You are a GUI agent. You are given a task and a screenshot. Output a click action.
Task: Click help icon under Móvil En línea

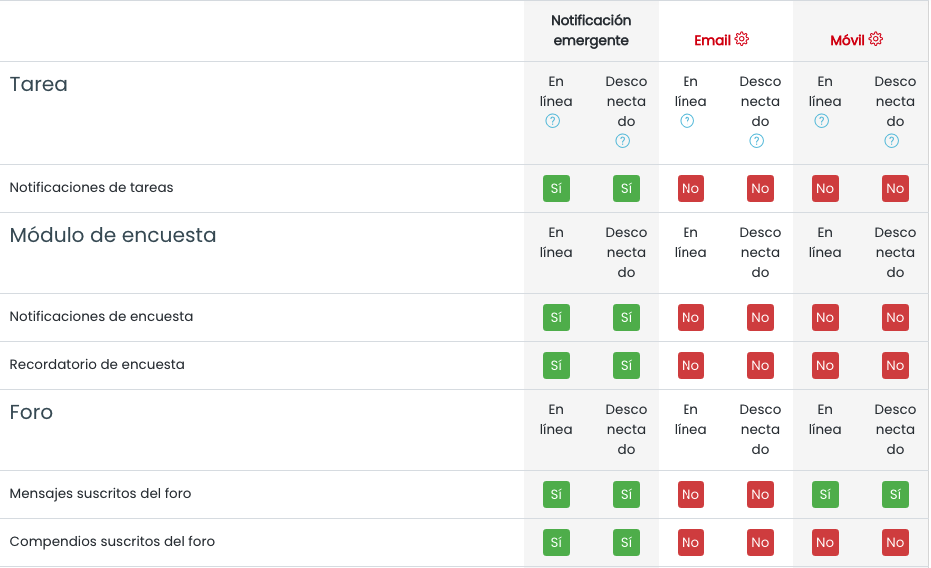click(x=821, y=121)
